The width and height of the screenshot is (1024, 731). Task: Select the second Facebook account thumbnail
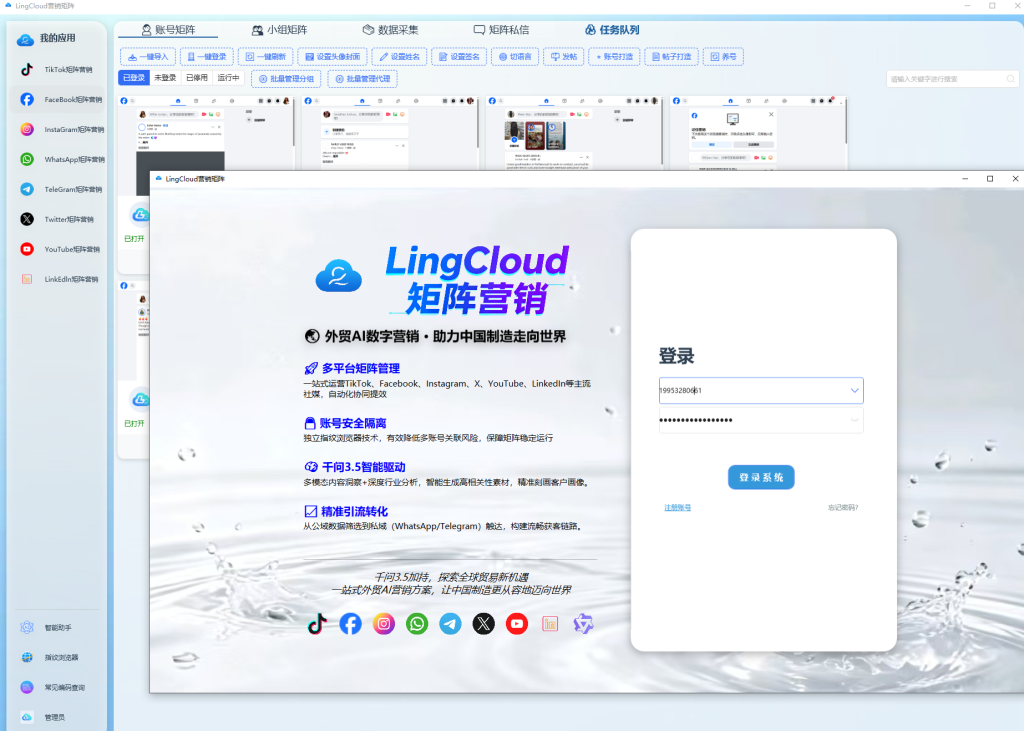point(390,133)
